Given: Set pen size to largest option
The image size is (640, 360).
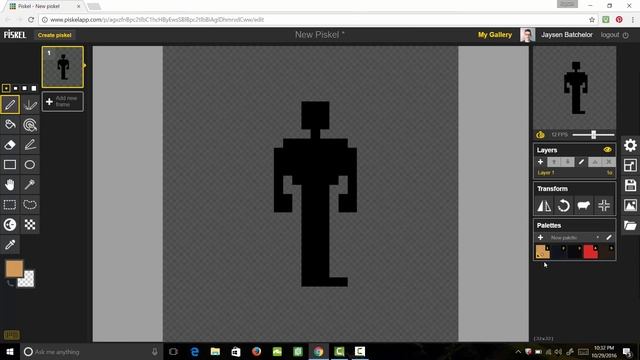Looking at the screenshot, I should coord(34,88).
